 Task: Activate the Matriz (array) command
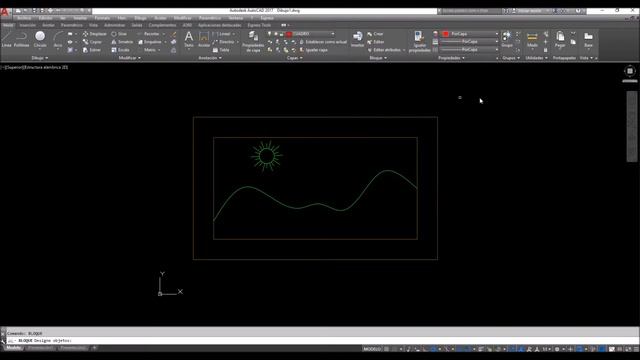149,50
